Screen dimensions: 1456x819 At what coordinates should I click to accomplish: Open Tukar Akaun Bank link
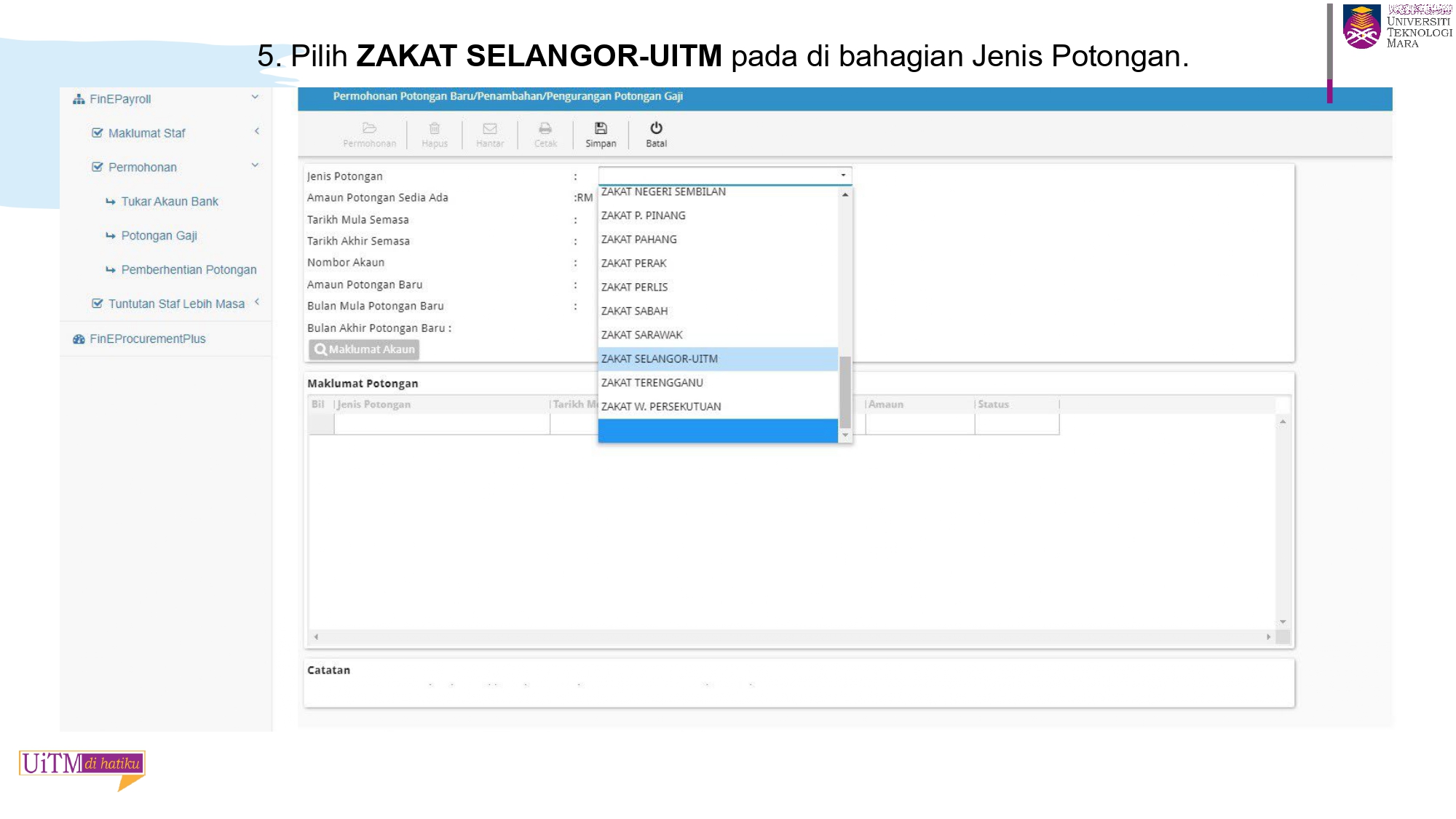point(170,202)
